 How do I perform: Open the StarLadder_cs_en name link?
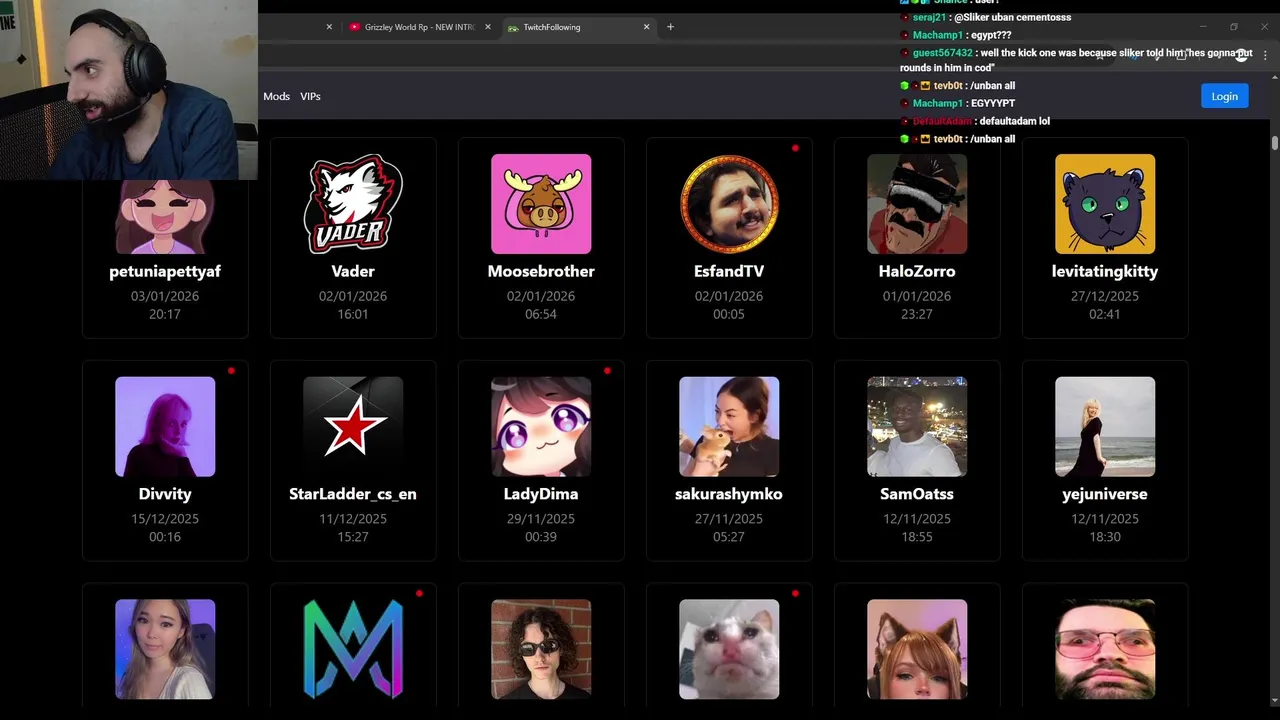coord(353,494)
